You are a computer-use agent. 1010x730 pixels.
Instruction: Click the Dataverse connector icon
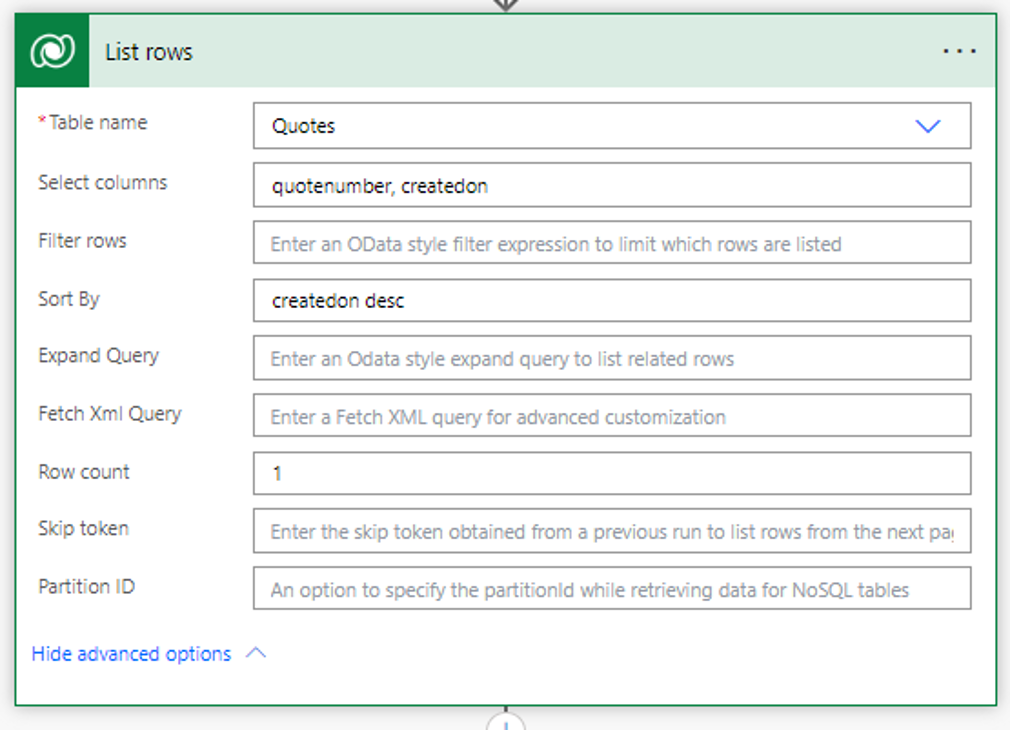[52, 52]
